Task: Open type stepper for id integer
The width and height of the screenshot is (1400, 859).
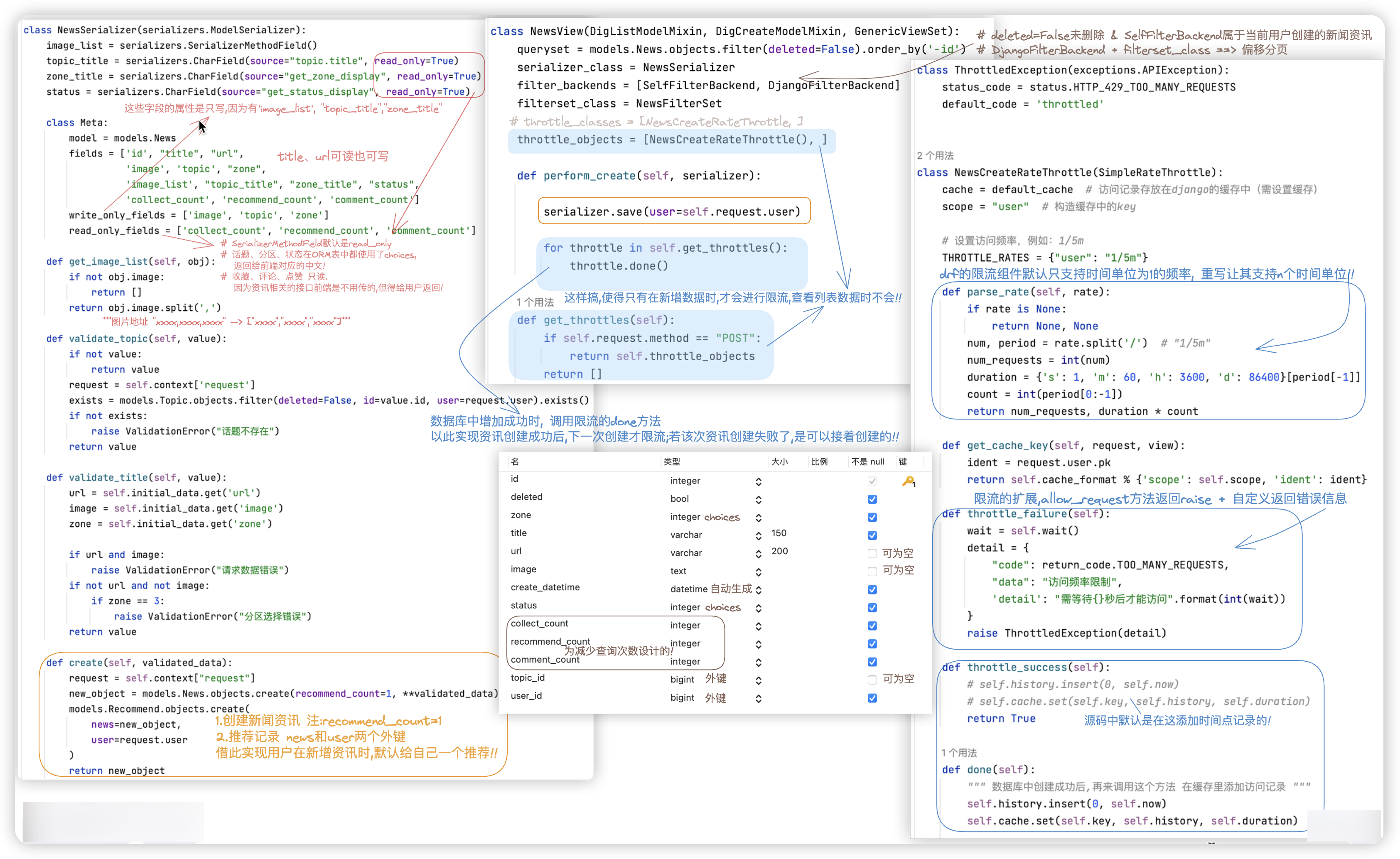Action: 759,482
